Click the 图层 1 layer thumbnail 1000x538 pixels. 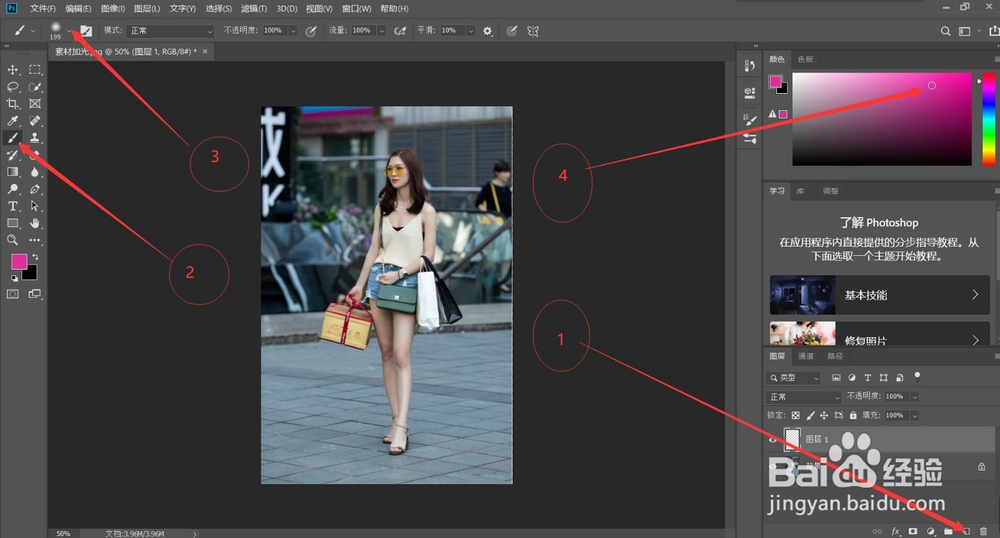click(x=793, y=439)
